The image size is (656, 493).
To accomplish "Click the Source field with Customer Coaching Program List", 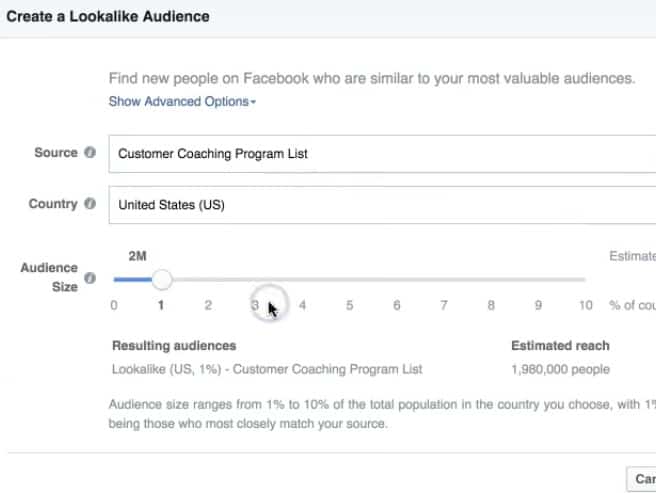I will click(380, 154).
